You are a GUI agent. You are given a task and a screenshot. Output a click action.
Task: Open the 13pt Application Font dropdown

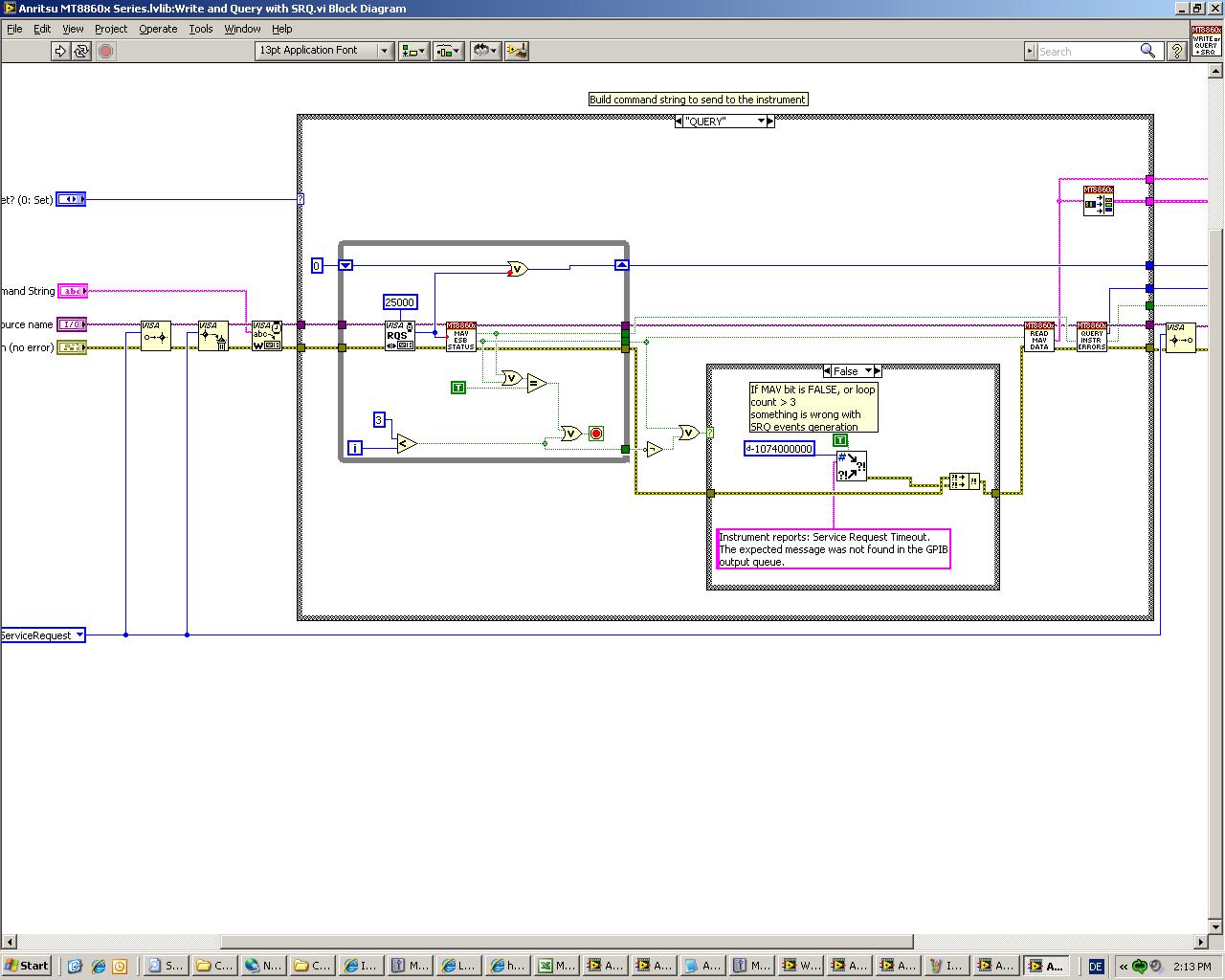(x=385, y=51)
